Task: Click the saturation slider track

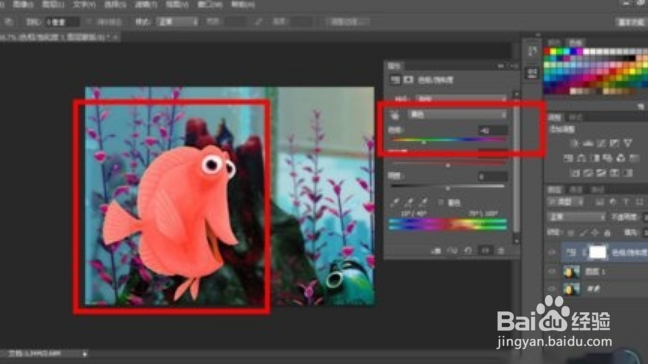Action: tap(448, 164)
